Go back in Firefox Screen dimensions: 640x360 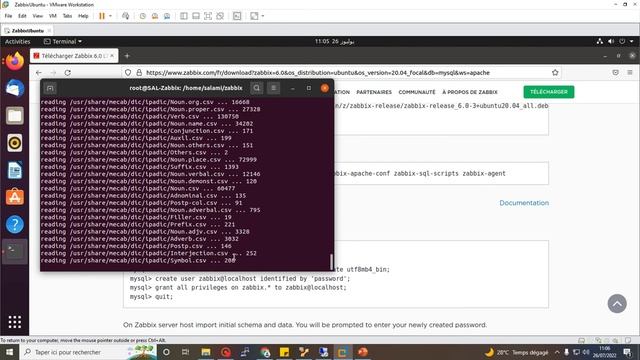39,73
